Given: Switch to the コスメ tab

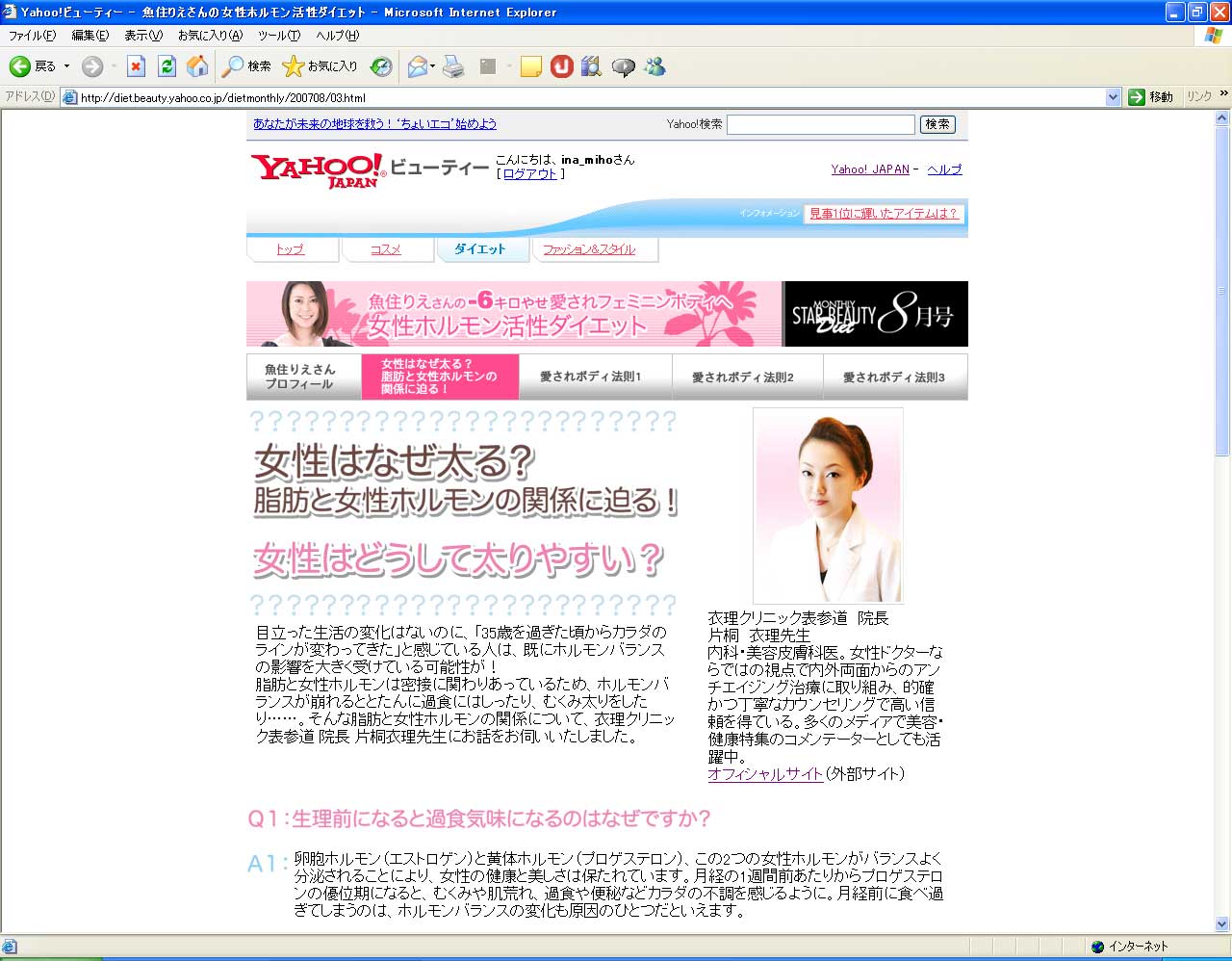Looking at the screenshot, I should (385, 249).
